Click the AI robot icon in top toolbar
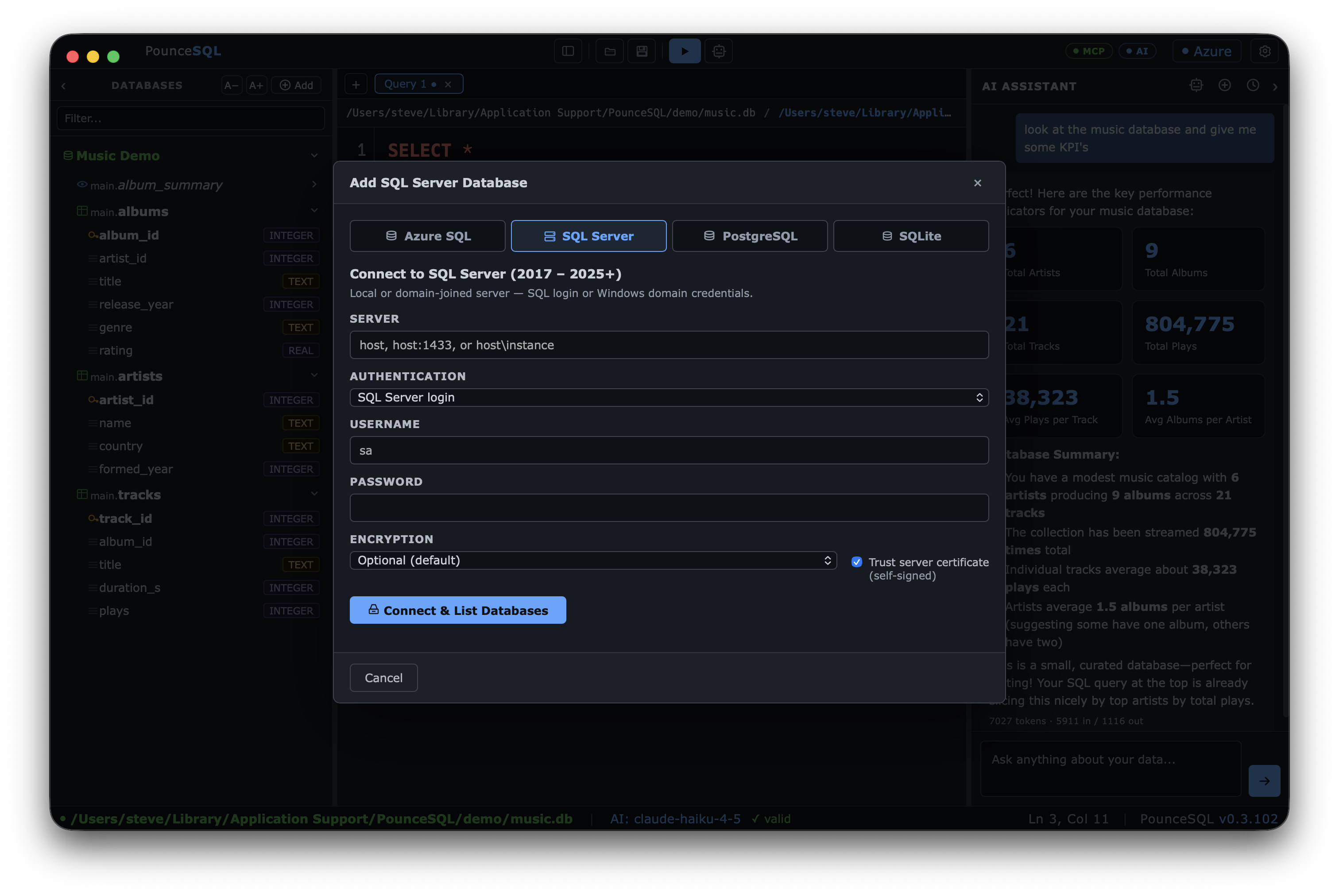This screenshot has width=1339, height=896. (x=719, y=51)
